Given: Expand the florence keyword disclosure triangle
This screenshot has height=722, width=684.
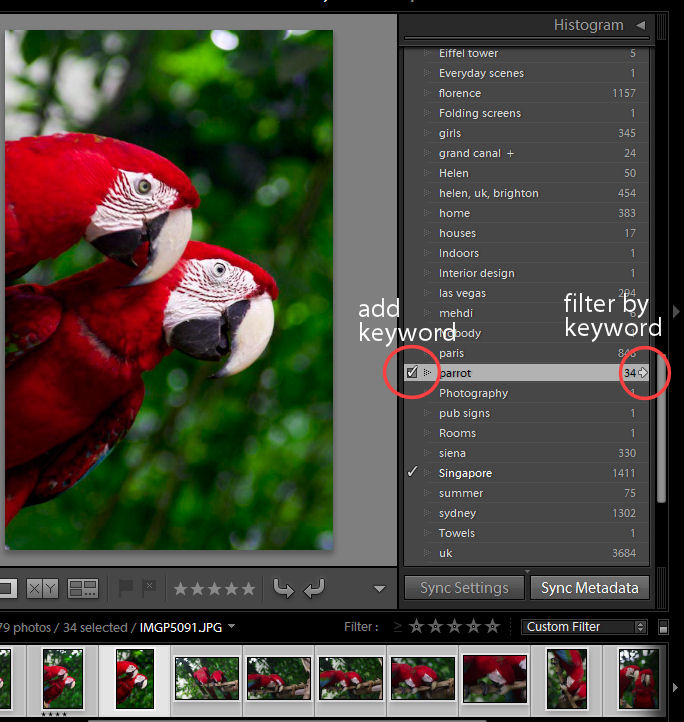Looking at the screenshot, I should coord(427,93).
